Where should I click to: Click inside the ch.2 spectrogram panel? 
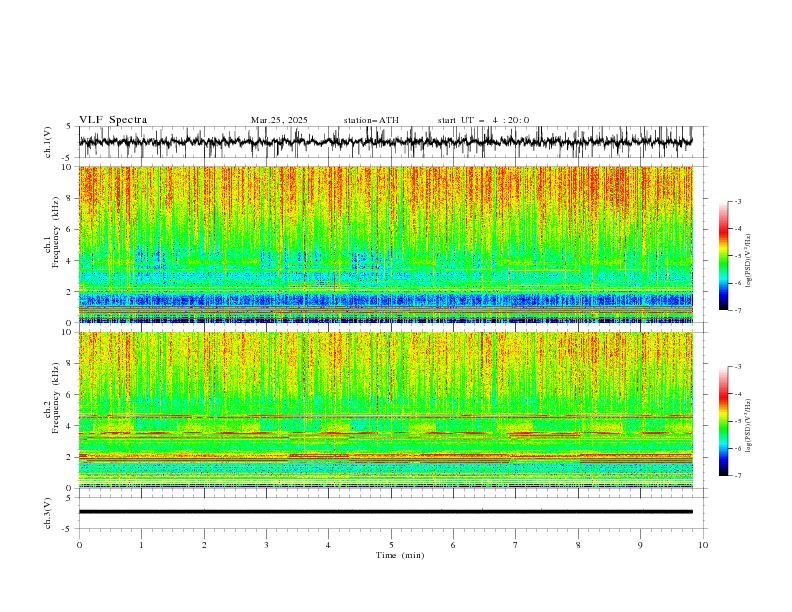pos(385,410)
